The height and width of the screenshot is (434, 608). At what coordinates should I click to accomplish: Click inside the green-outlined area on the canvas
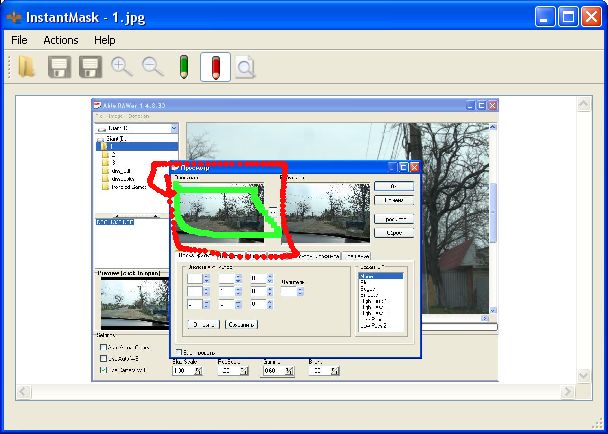pyautogui.click(x=222, y=211)
